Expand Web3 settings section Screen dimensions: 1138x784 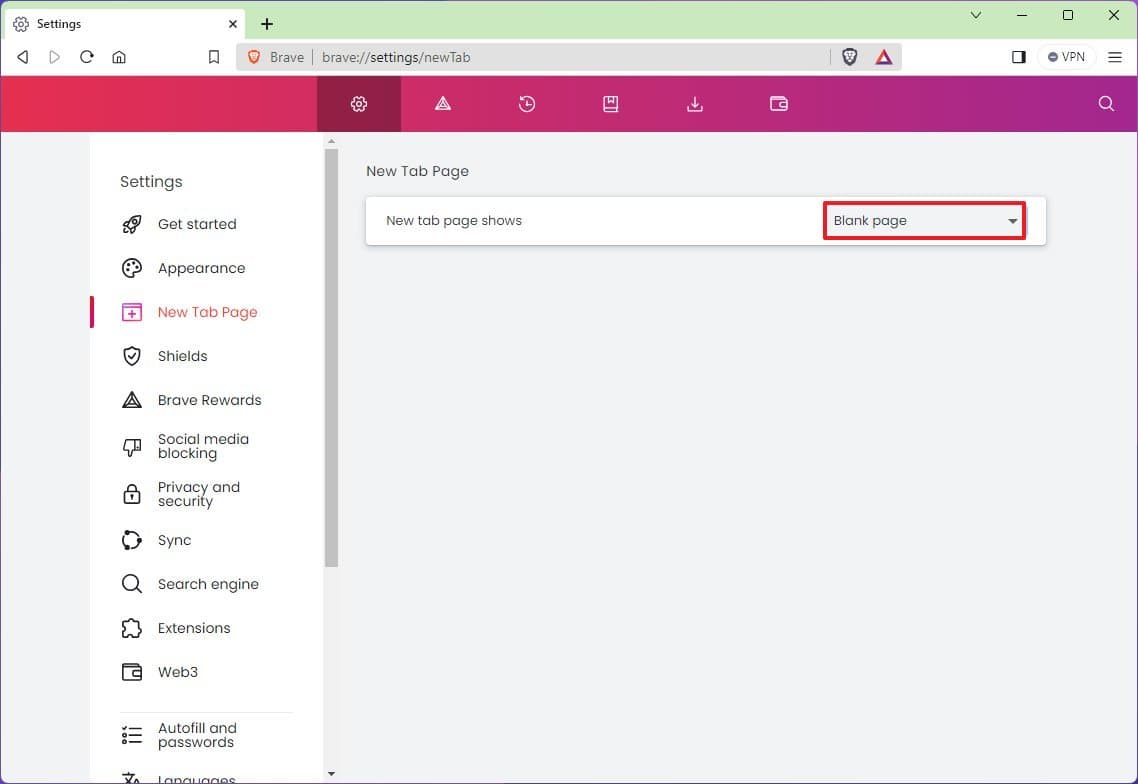(178, 672)
